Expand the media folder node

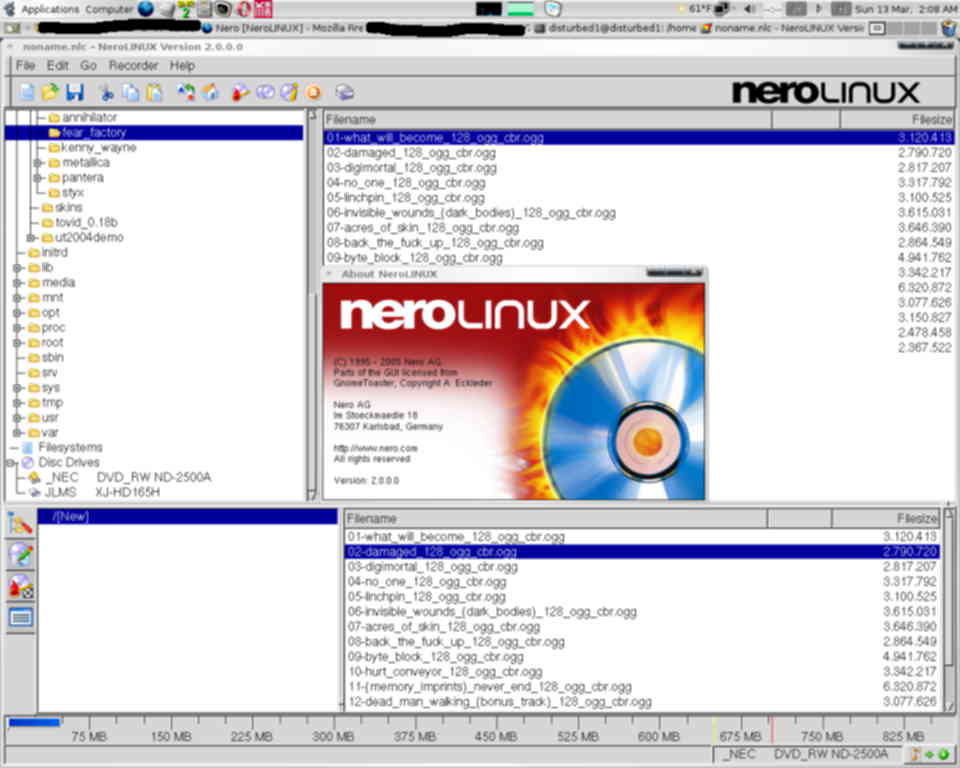[x=18, y=283]
